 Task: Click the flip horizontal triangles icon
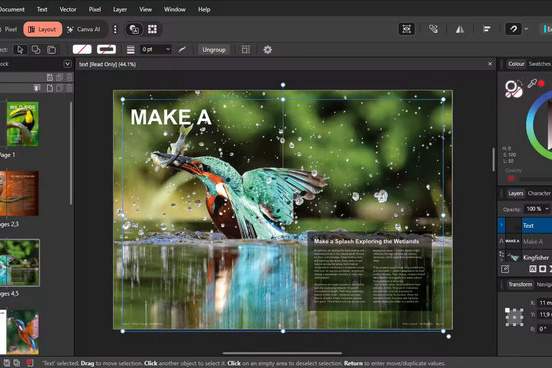[460, 29]
